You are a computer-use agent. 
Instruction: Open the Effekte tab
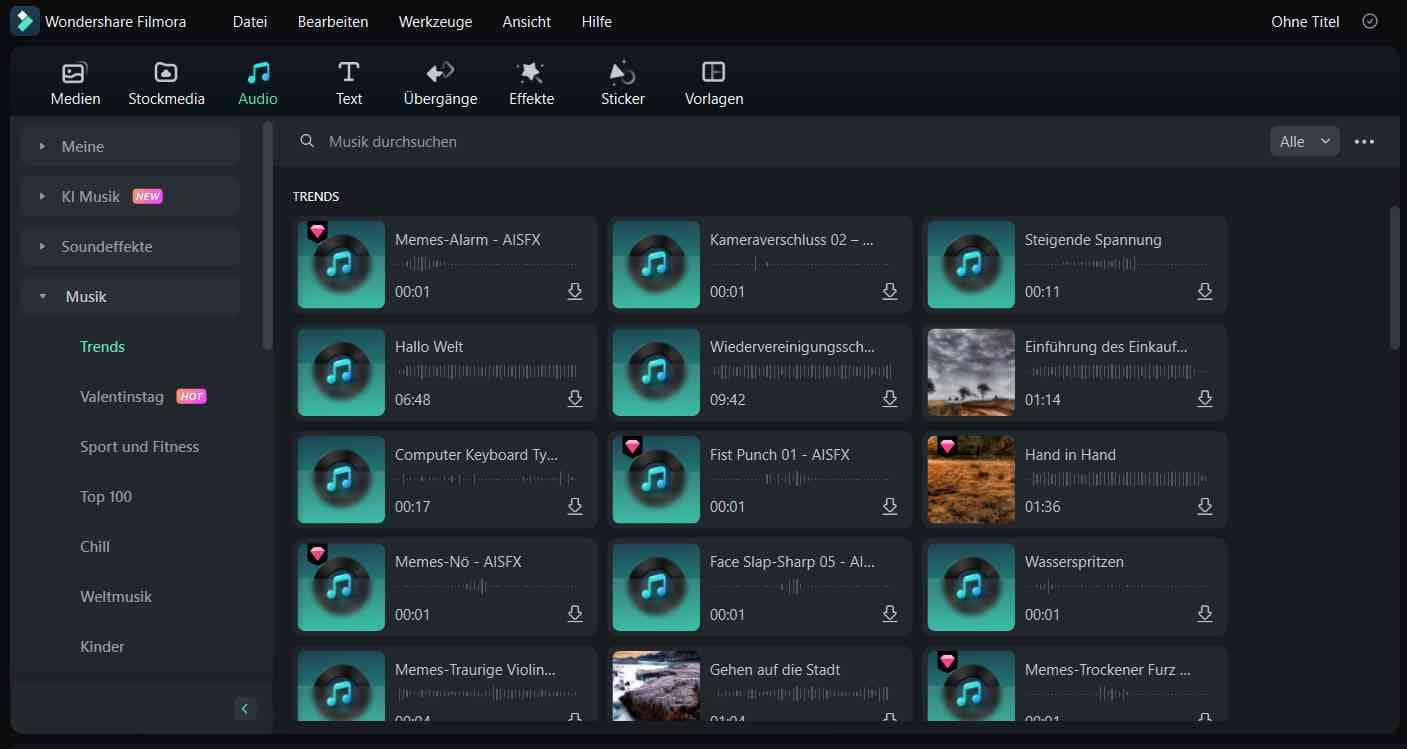click(531, 83)
